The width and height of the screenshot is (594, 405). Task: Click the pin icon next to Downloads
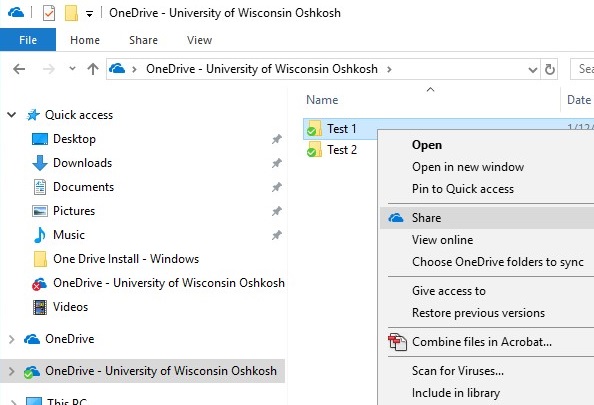[277, 163]
